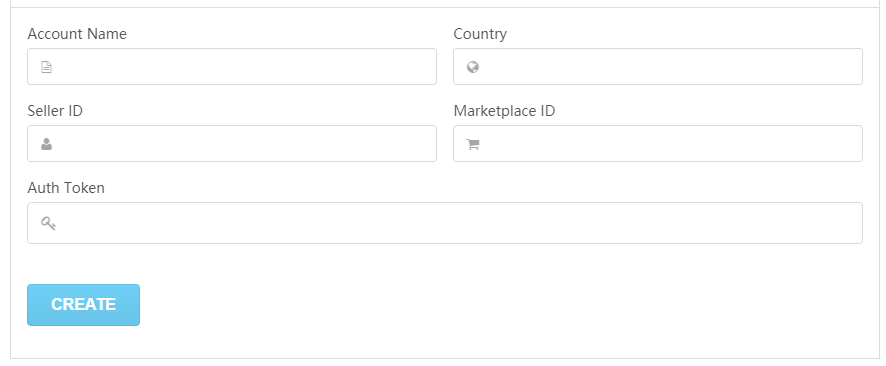Focus the Marketplace ID input field
The width and height of the screenshot is (886, 366).
pos(658,143)
